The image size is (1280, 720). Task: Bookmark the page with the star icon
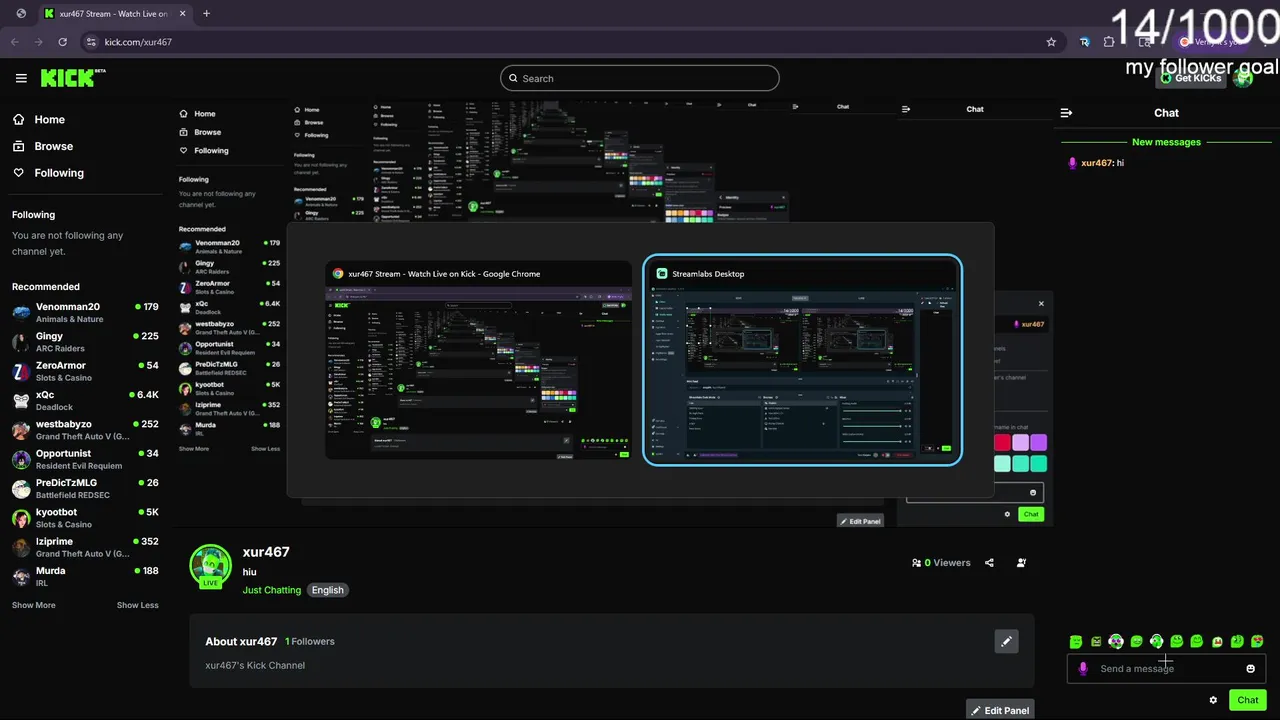coord(1051,42)
